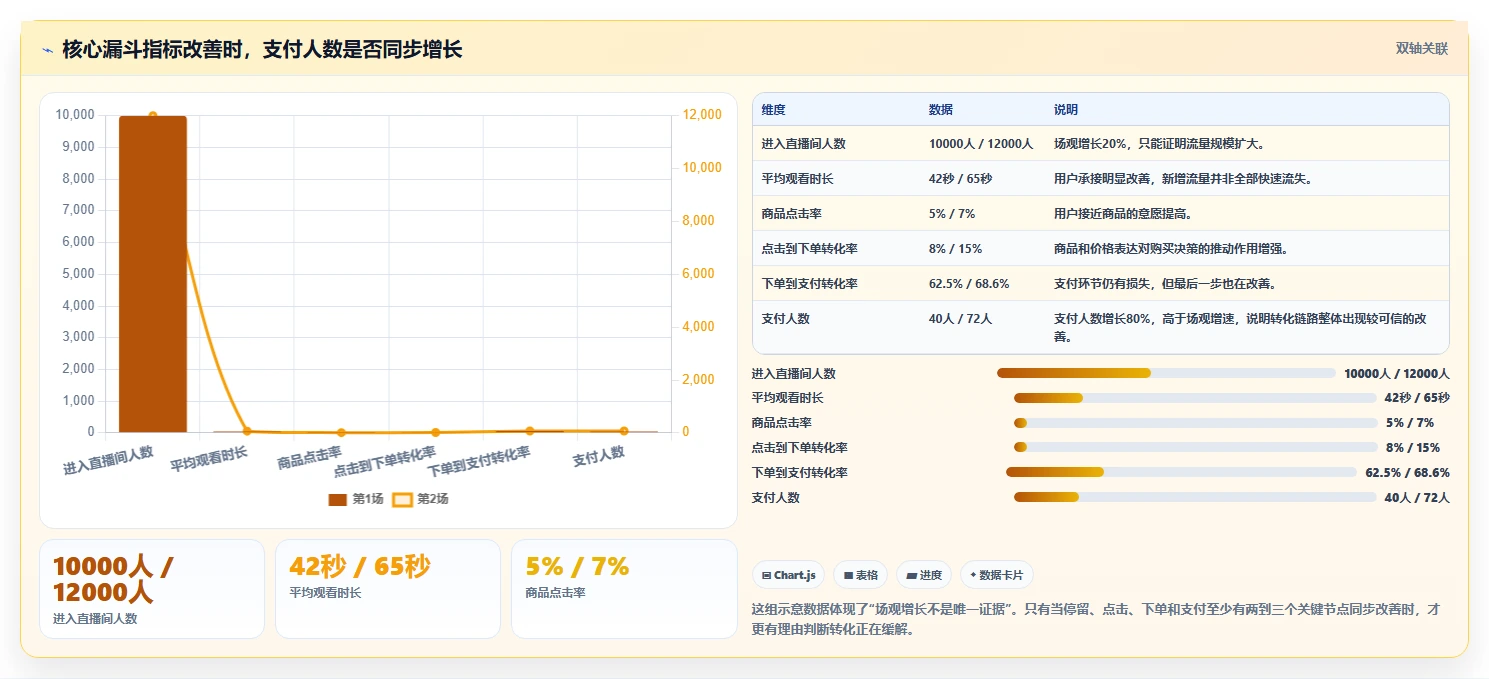Click the line point above 商品点击率
The image size is (1489, 679).
coord(341,433)
